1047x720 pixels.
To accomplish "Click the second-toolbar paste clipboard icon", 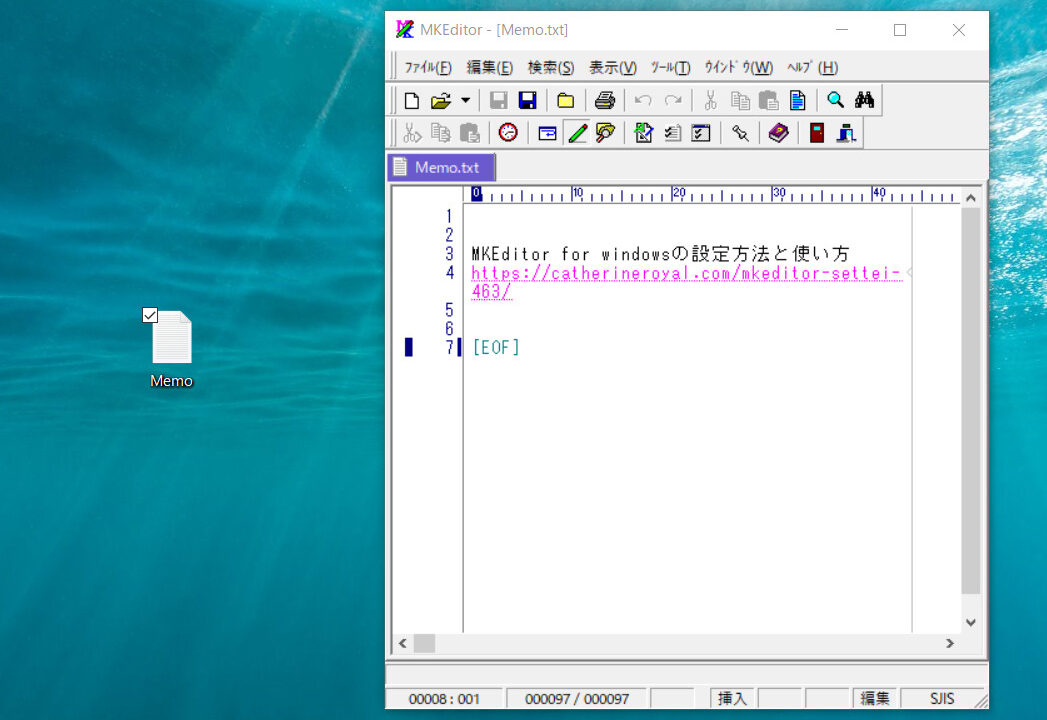I will coord(469,133).
